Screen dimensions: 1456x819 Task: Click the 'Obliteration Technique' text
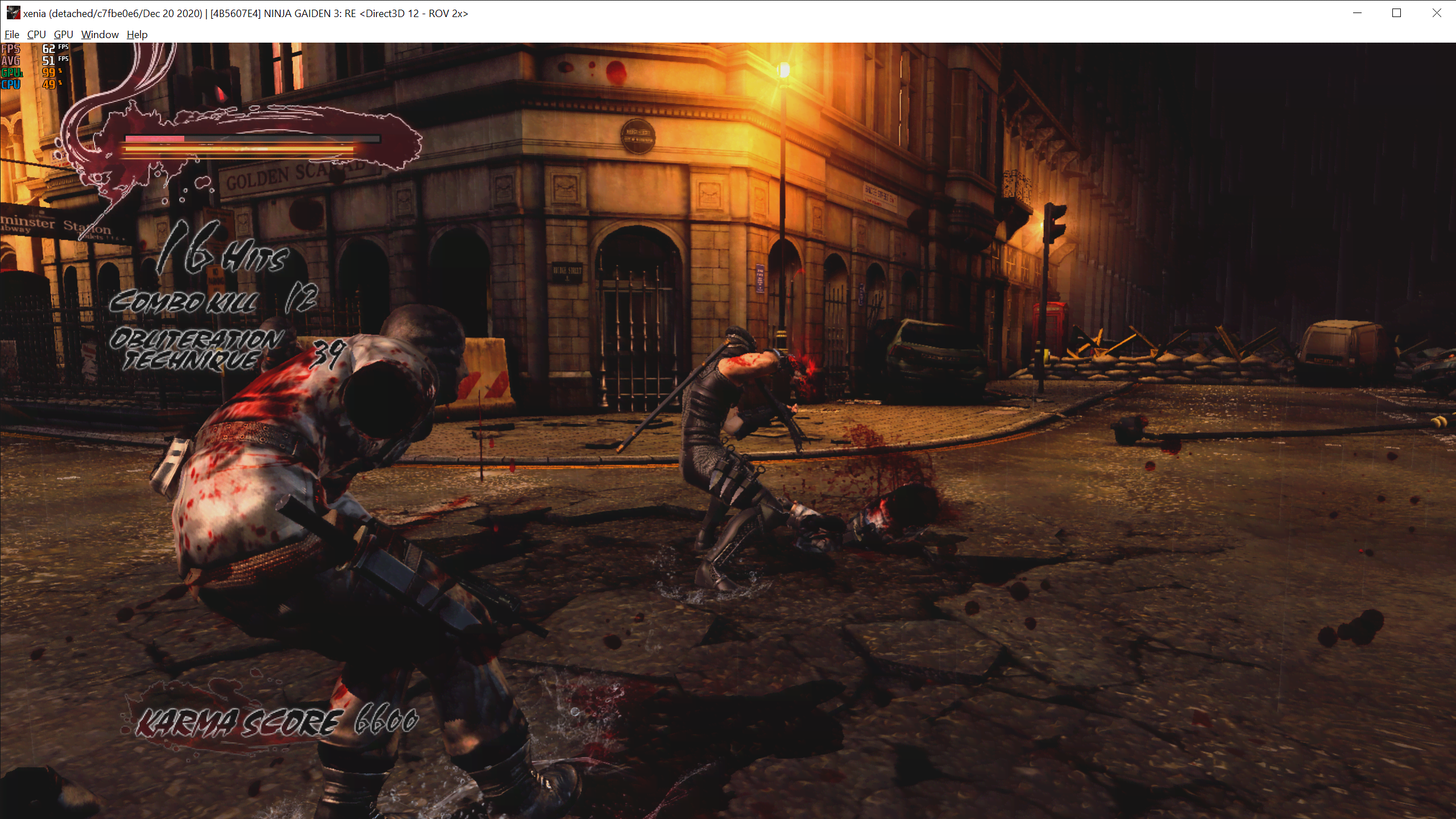196,350
